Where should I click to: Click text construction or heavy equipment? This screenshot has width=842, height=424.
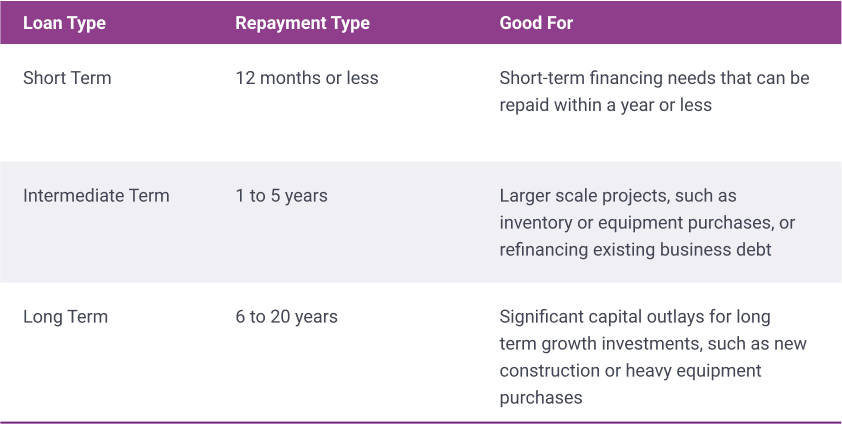[x=630, y=370]
